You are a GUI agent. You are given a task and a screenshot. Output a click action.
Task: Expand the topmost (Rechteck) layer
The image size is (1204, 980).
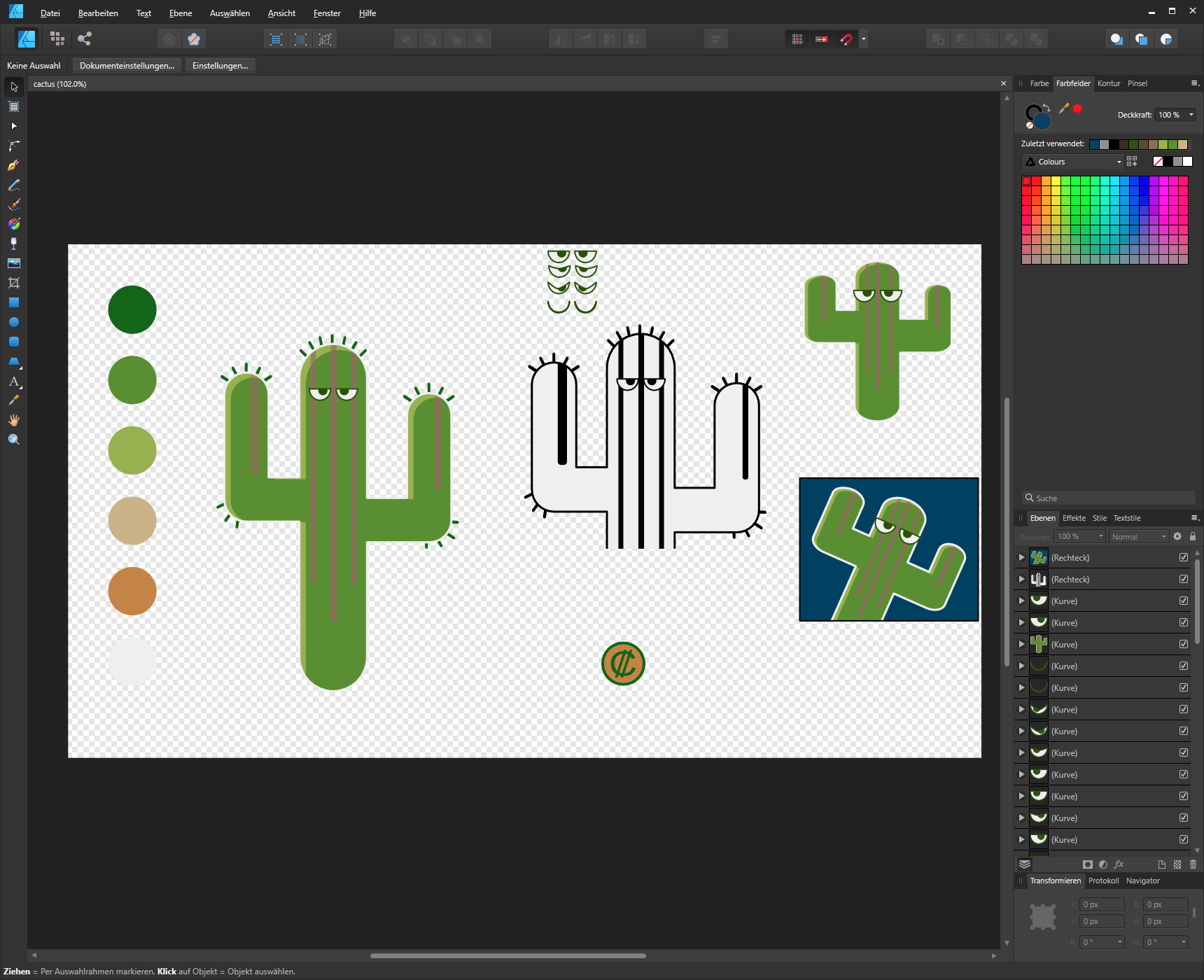pyautogui.click(x=1021, y=558)
